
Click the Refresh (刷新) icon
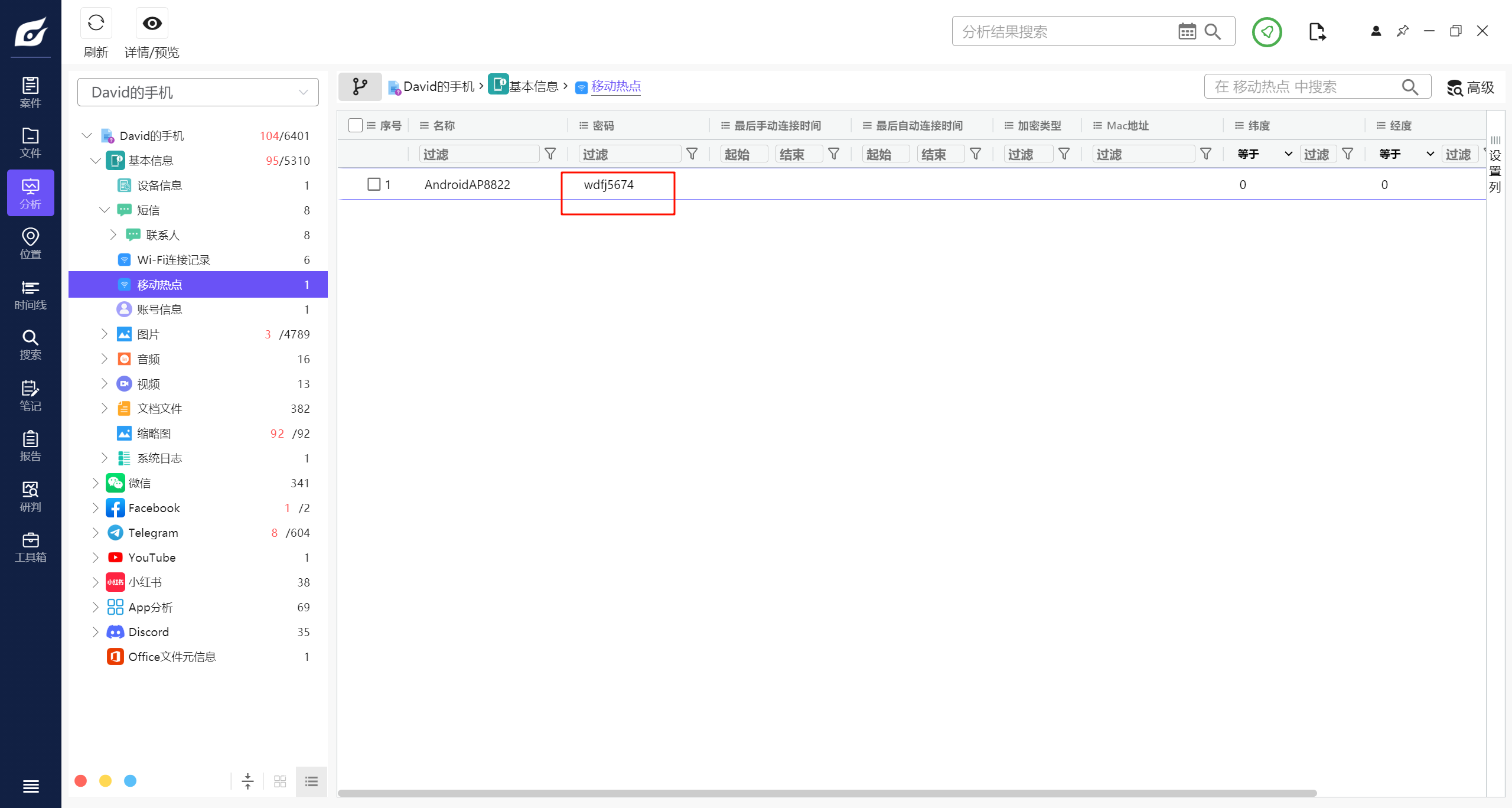click(x=96, y=24)
